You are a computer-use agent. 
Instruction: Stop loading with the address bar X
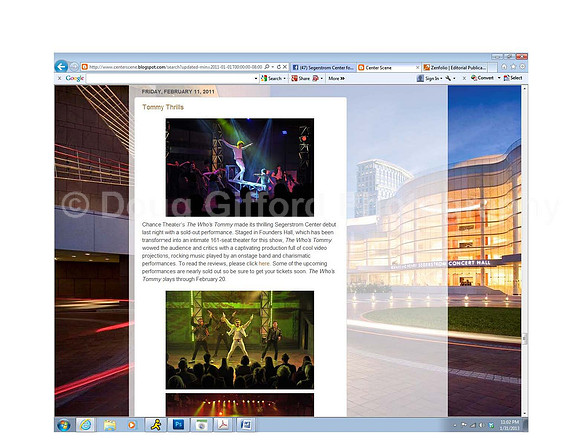(x=285, y=67)
